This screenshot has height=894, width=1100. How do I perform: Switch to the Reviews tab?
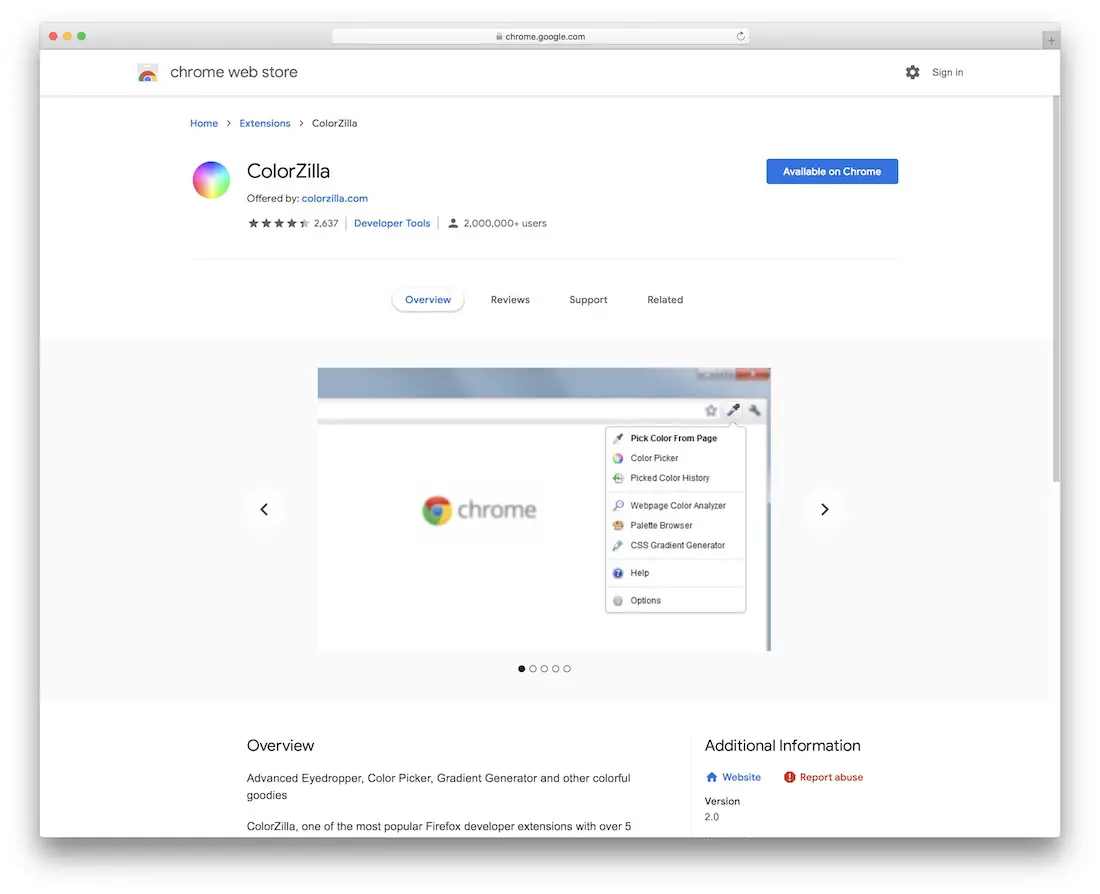[510, 300]
